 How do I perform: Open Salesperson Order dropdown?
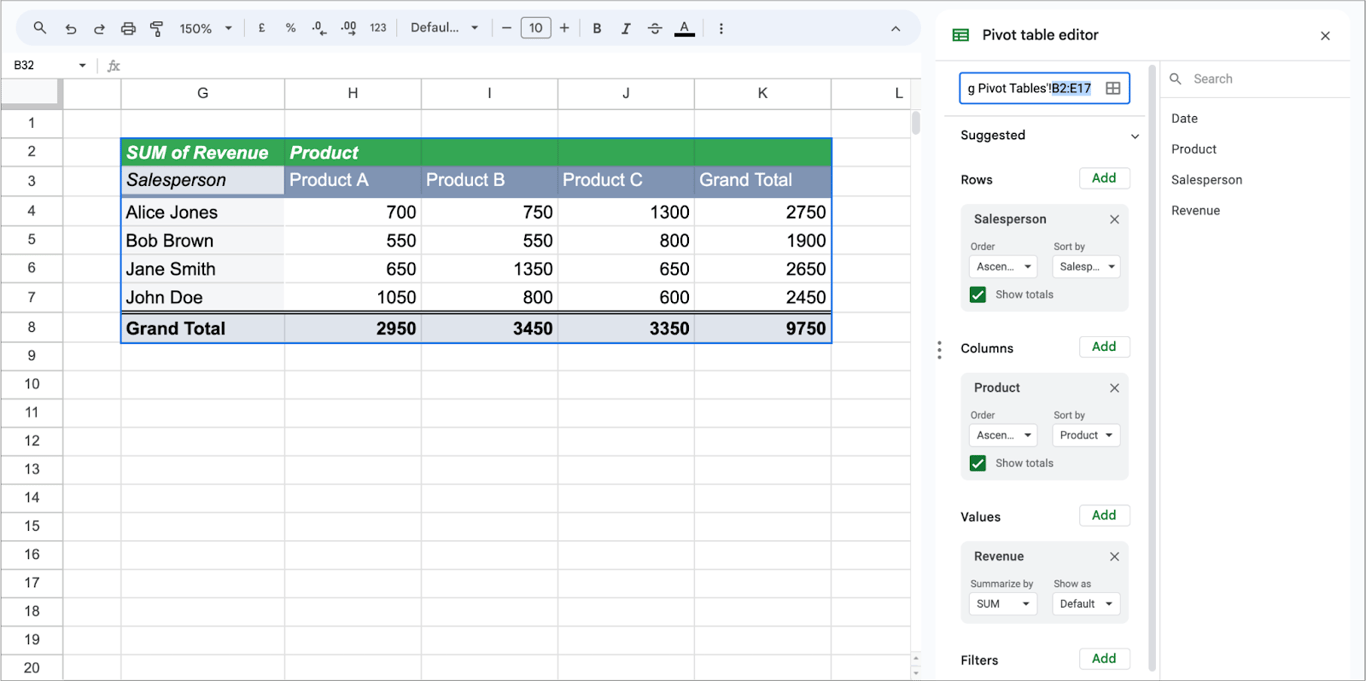(x=1003, y=267)
